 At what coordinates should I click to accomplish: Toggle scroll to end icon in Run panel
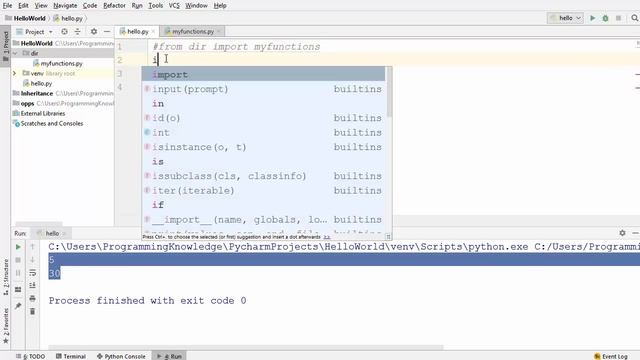(33, 285)
